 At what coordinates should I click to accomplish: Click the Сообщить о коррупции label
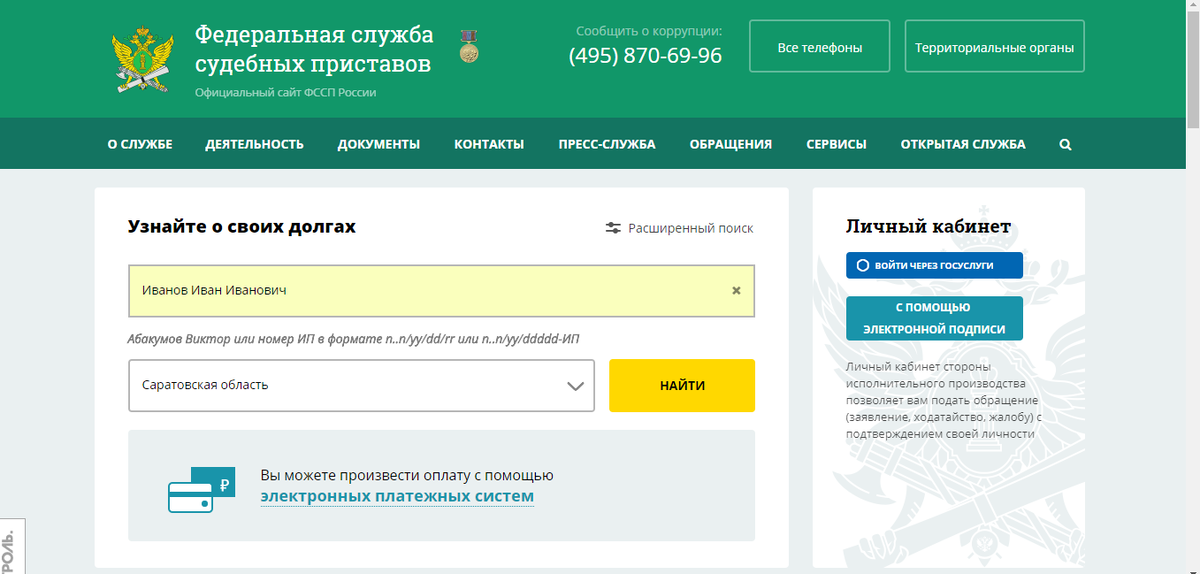tap(649, 31)
